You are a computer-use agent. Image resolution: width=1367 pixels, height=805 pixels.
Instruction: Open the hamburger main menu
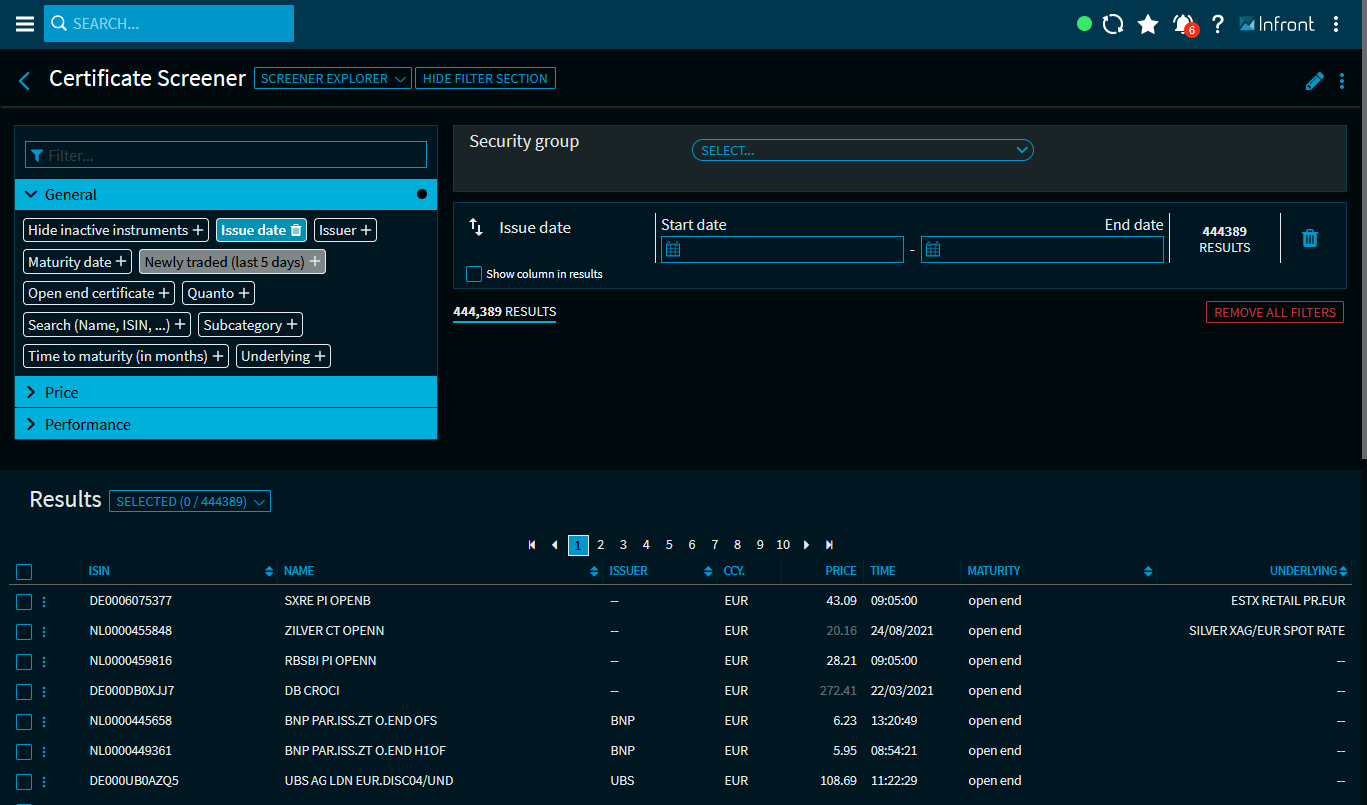[24, 24]
